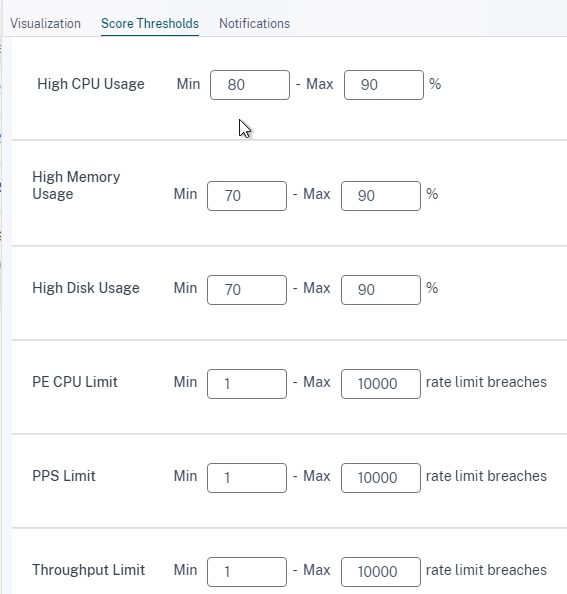Image resolution: width=567 pixels, height=594 pixels.
Task: Open the Notifications tab
Action: (255, 23)
